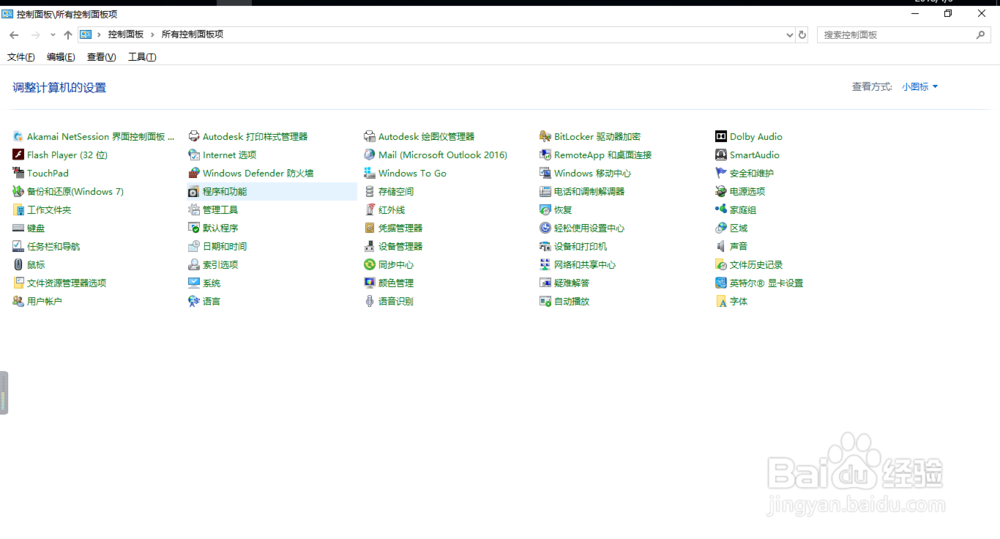This screenshot has width=1000, height=539.
Task: Open Mail (Microsoft Outlook 2016) icon
Action: point(369,155)
